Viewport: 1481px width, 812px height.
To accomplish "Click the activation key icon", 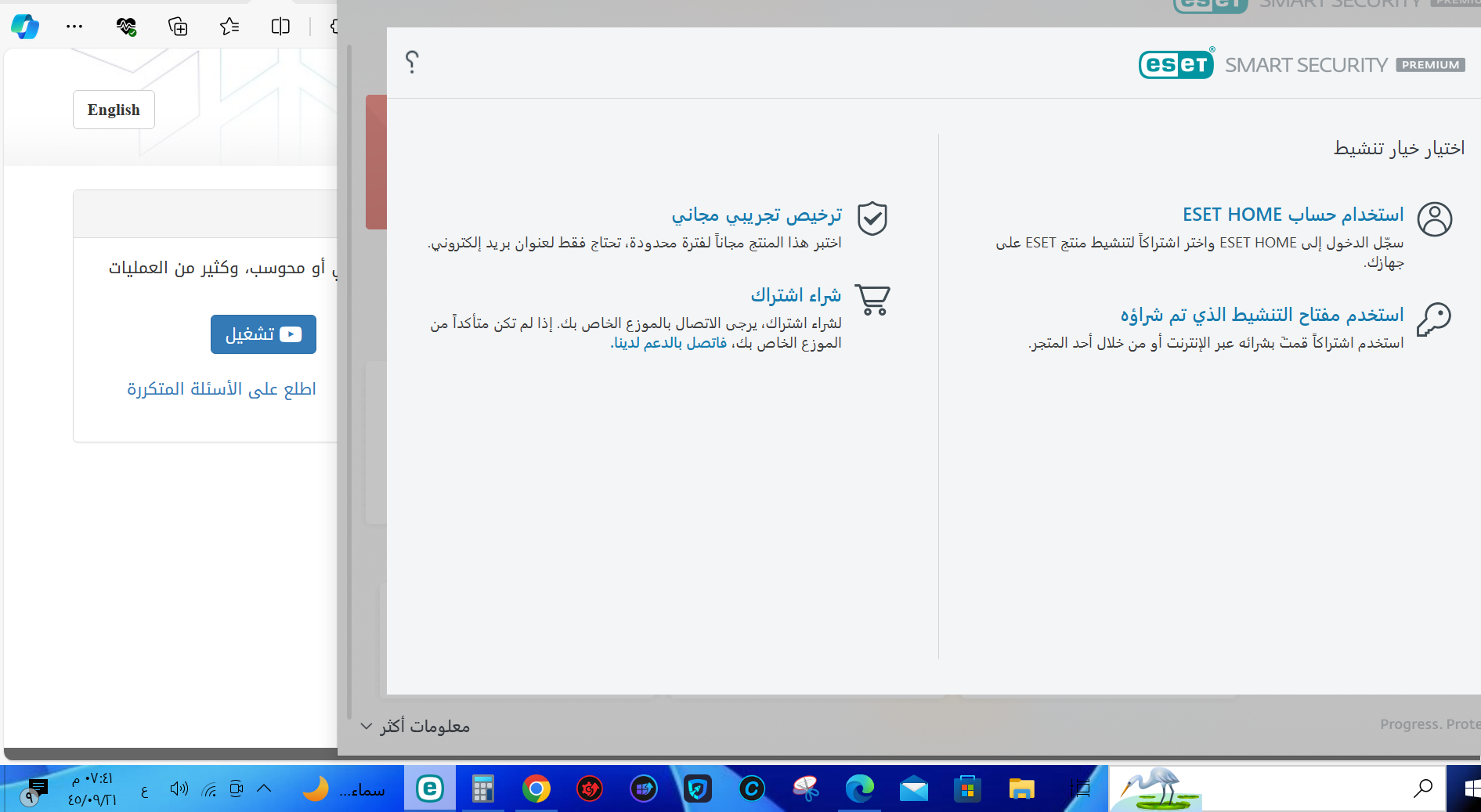I will [1434, 319].
